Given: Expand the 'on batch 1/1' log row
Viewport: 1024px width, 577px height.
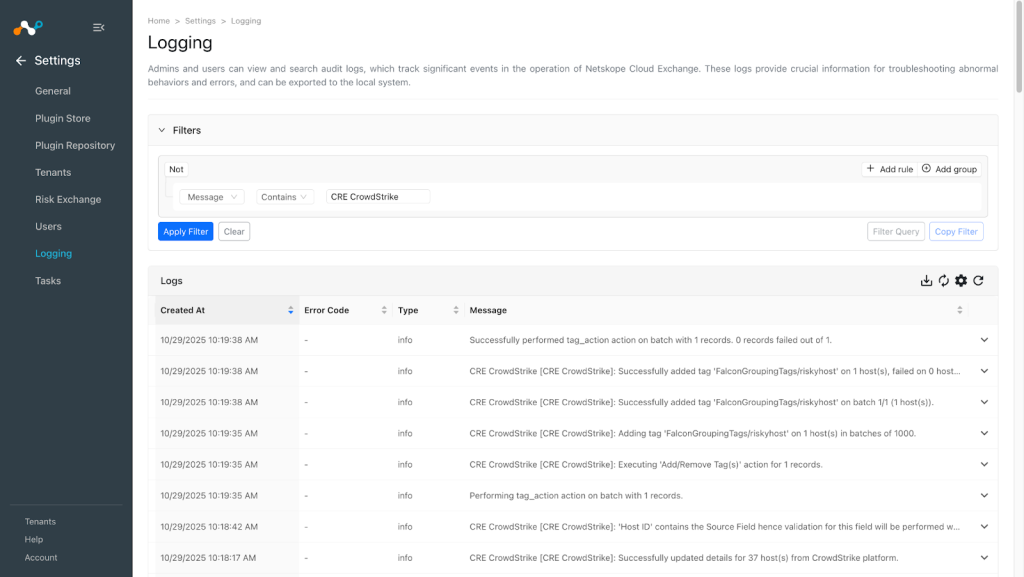Looking at the screenshot, I should click(x=984, y=402).
